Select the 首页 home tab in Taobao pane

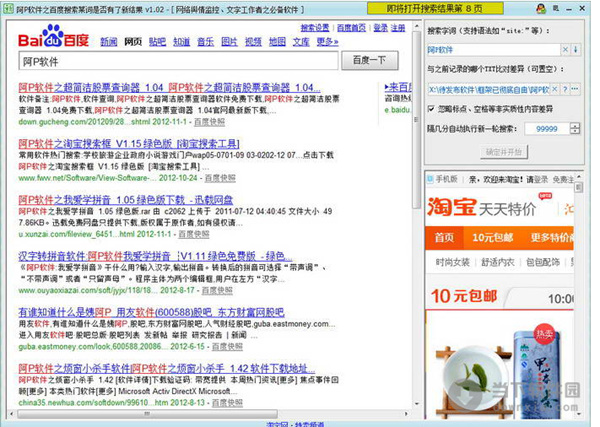pyautogui.click(x=444, y=238)
